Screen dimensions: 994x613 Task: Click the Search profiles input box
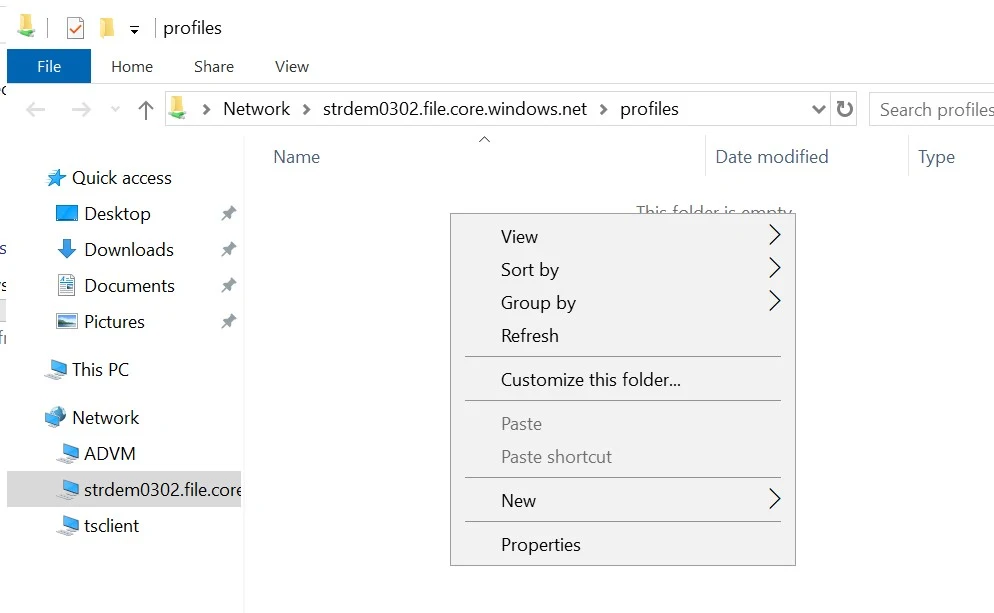pos(934,110)
